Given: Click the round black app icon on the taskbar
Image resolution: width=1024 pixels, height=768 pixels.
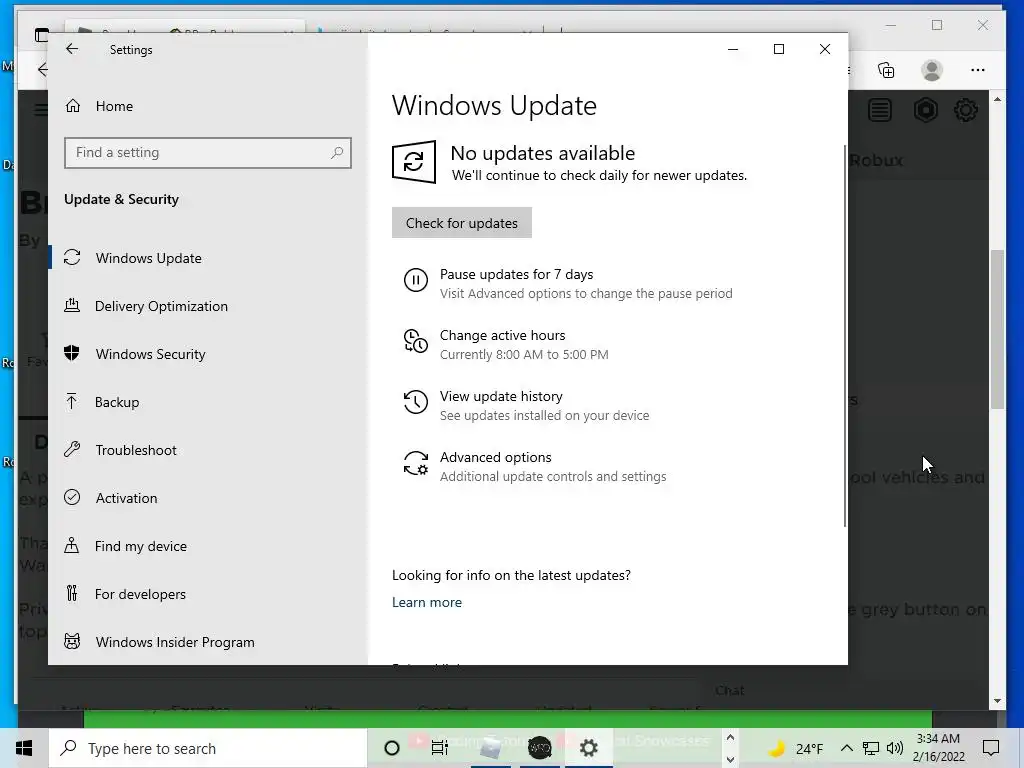Looking at the screenshot, I should [x=539, y=748].
